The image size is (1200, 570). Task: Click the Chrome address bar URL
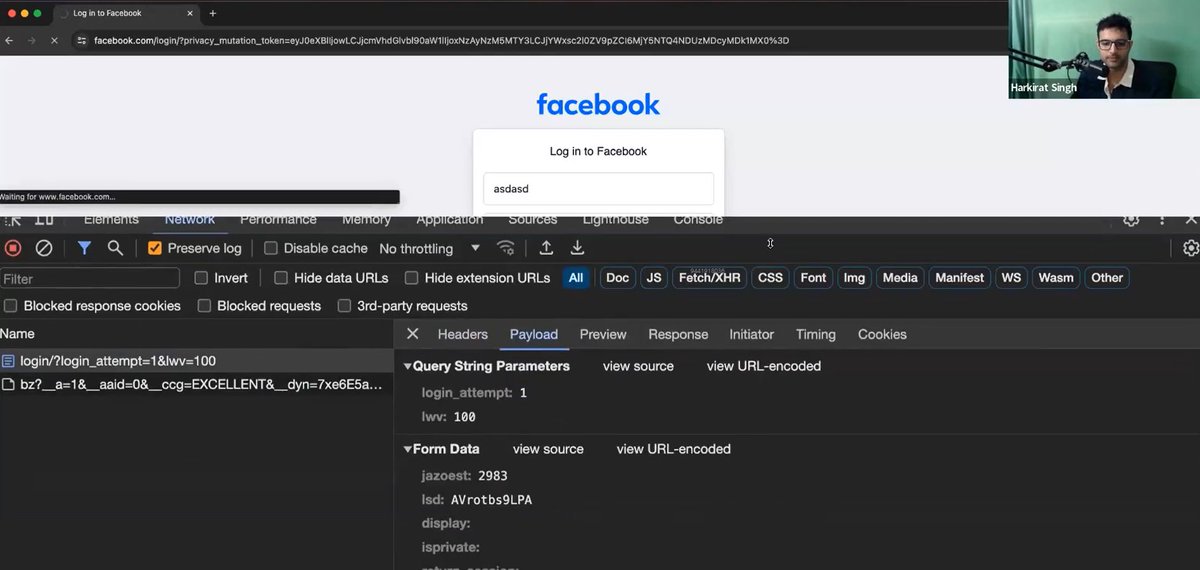(441, 40)
